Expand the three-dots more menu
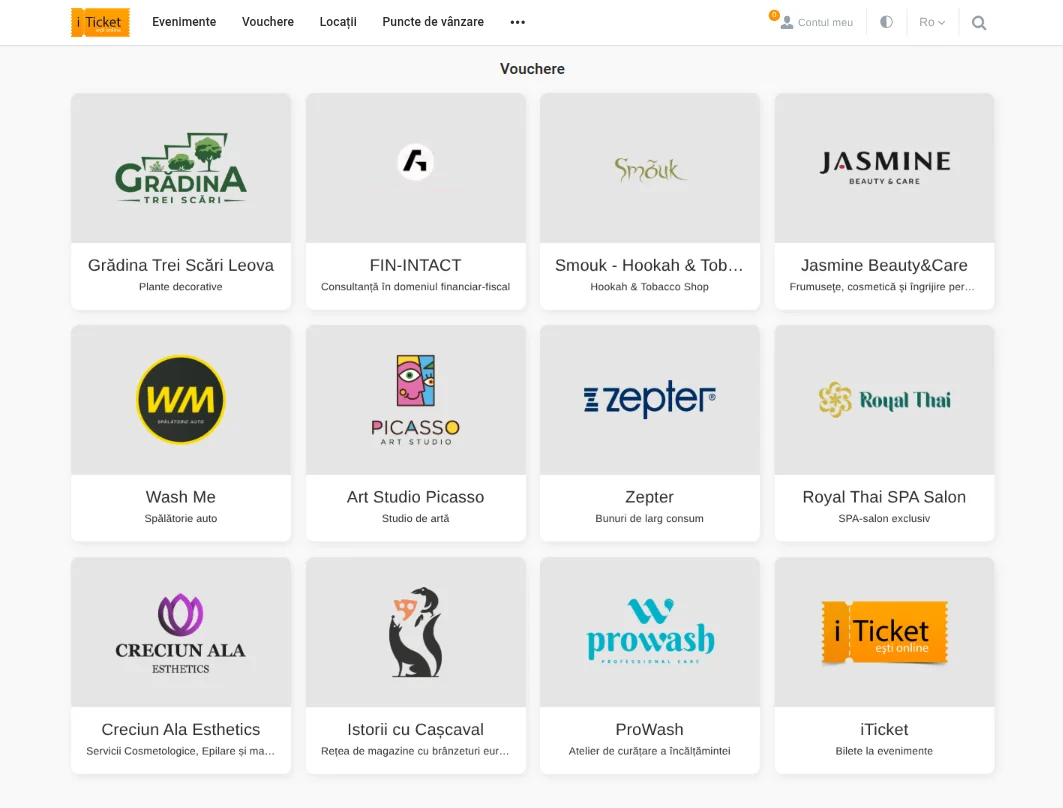 coord(518,22)
